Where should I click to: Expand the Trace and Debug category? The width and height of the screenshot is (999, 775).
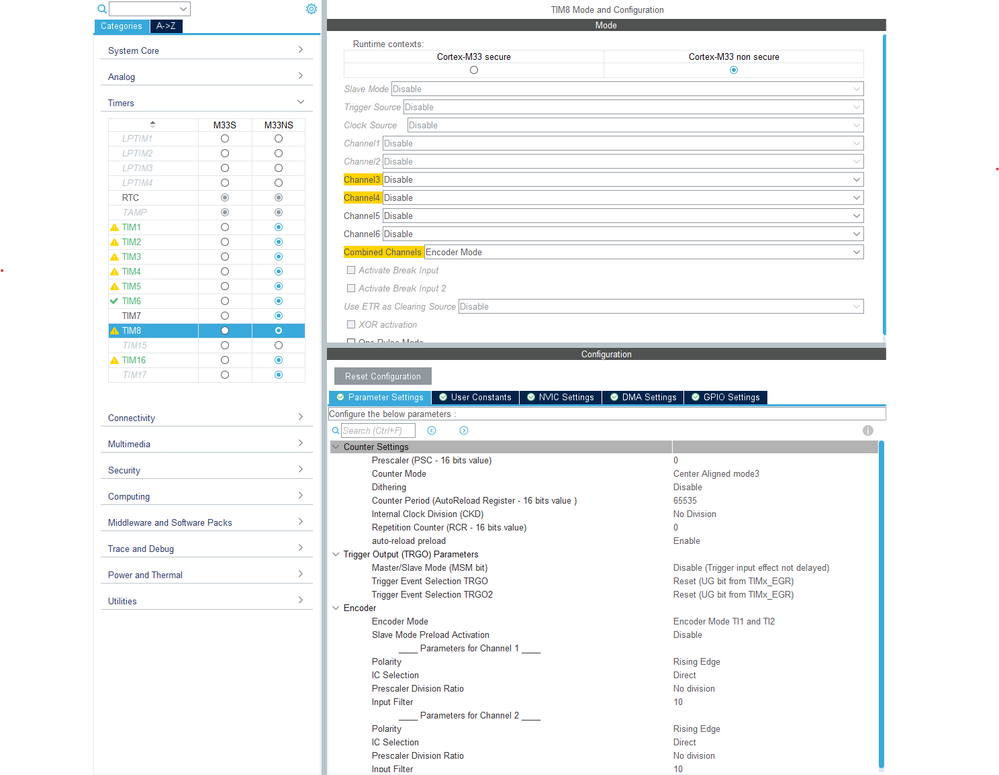pos(206,549)
